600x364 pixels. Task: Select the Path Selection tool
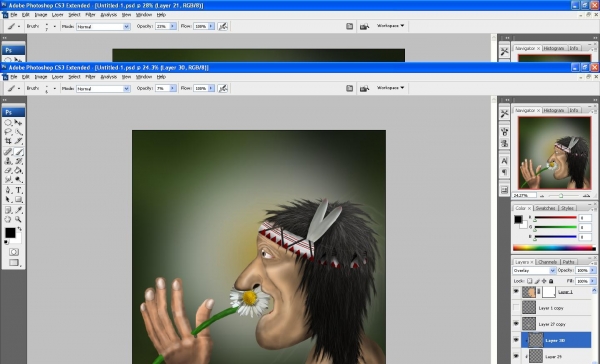pos(8,199)
